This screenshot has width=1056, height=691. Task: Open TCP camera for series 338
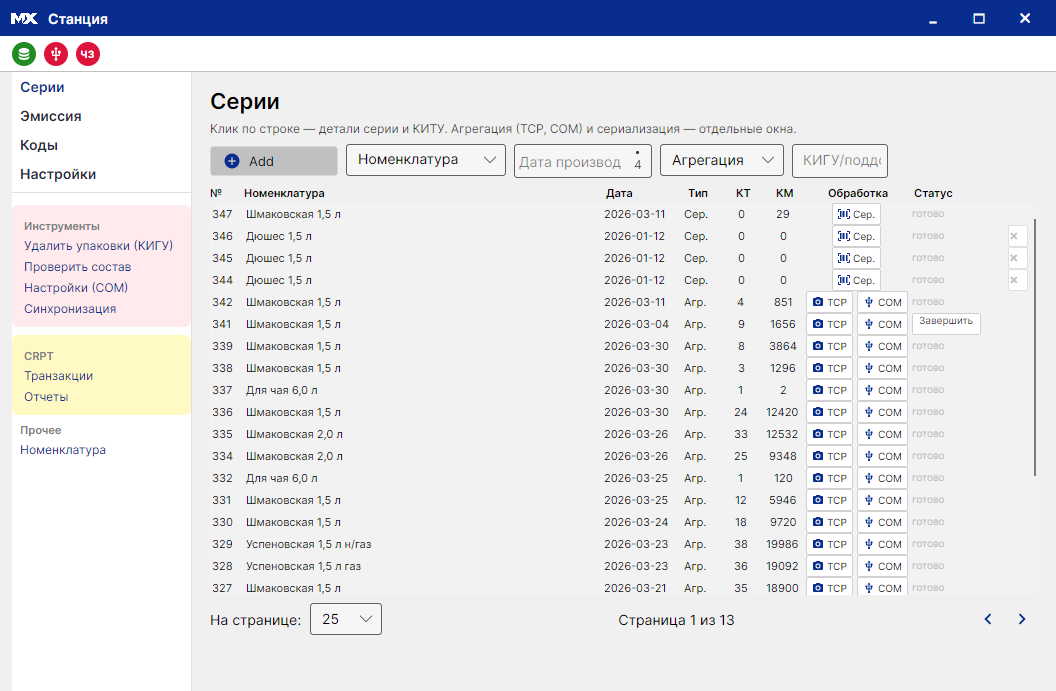[830, 368]
